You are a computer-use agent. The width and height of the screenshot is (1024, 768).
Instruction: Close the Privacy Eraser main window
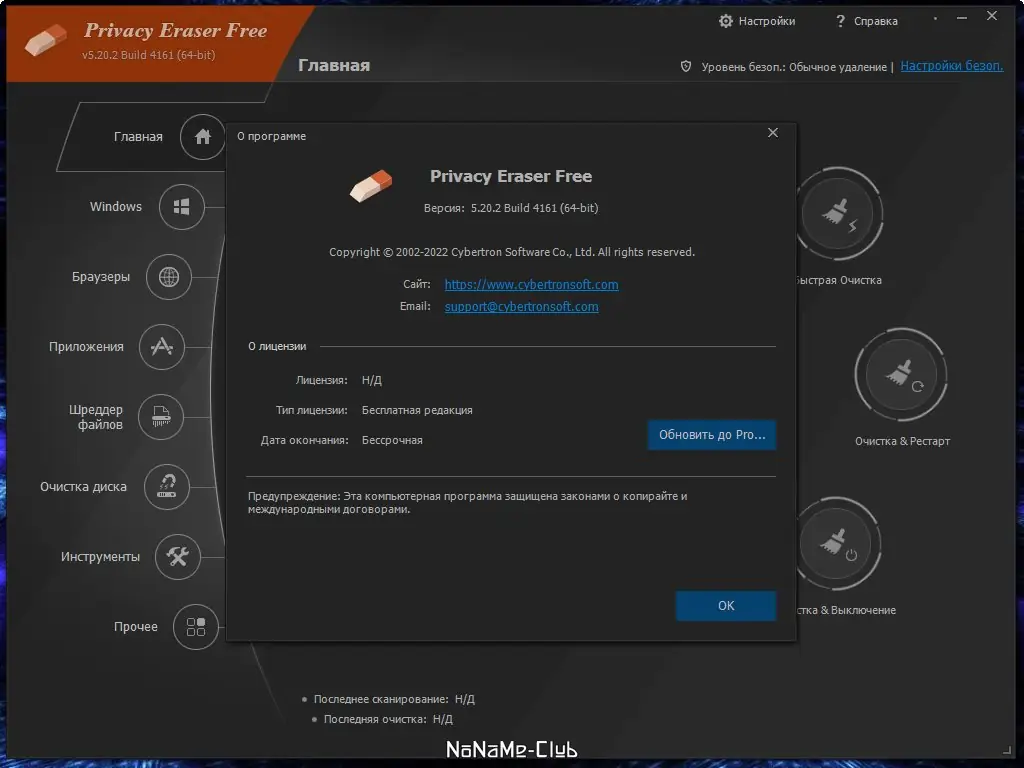[x=992, y=16]
